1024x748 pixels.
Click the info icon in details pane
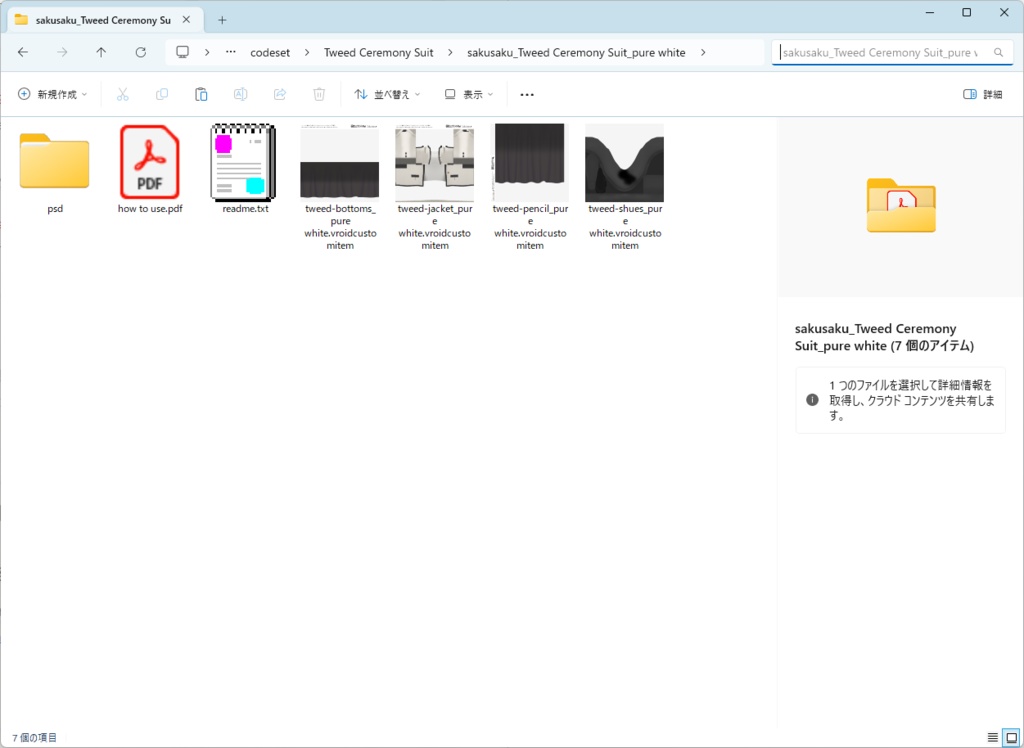812,400
